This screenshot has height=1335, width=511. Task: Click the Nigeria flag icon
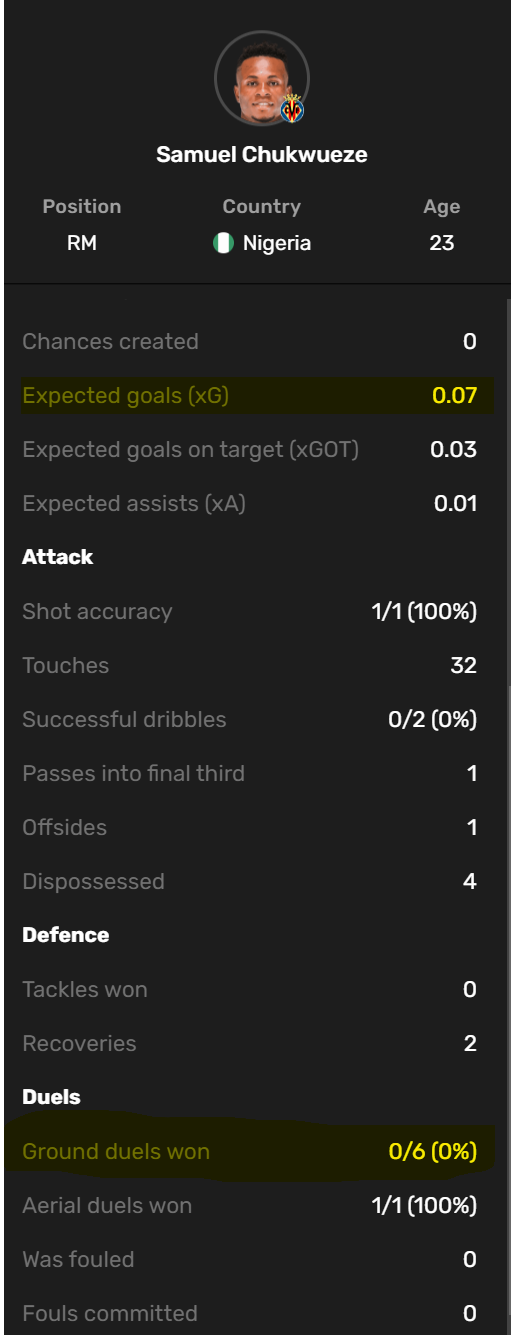click(223, 243)
